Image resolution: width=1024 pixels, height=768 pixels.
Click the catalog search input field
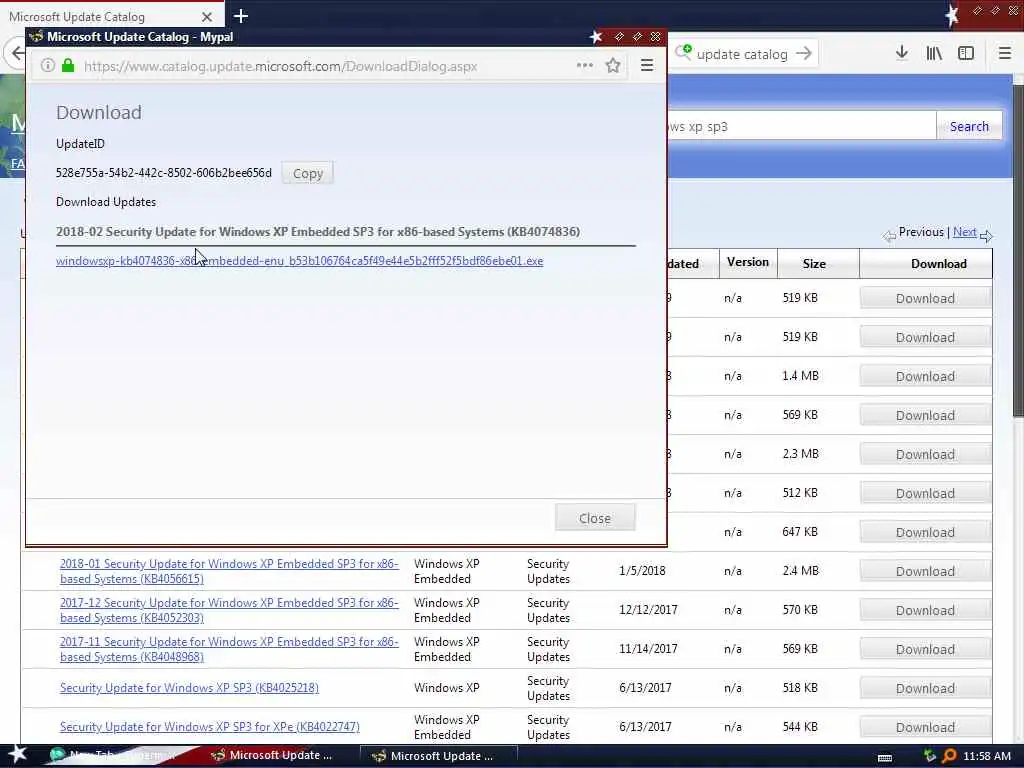(801, 126)
